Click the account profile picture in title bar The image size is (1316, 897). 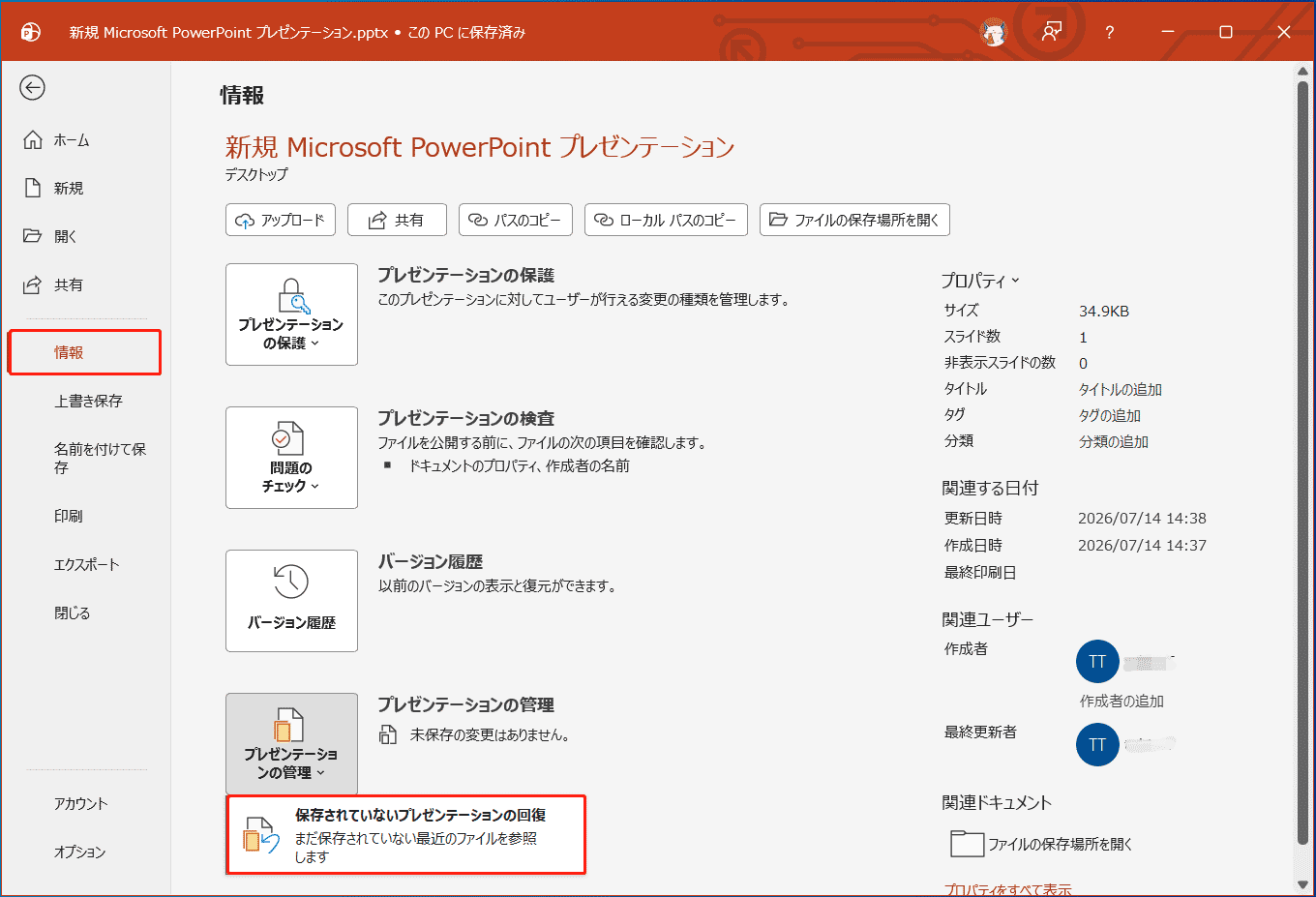(x=994, y=32)
